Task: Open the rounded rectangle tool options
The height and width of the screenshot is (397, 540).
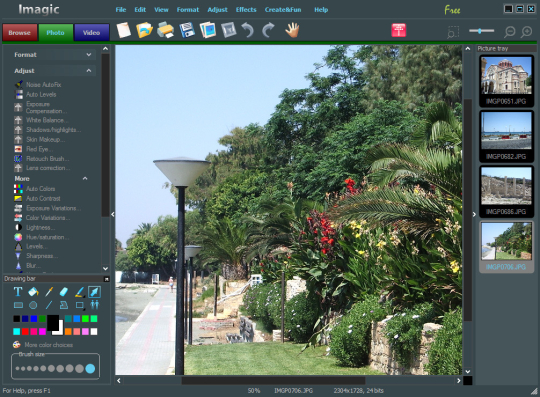Action: tap(80, 305)
